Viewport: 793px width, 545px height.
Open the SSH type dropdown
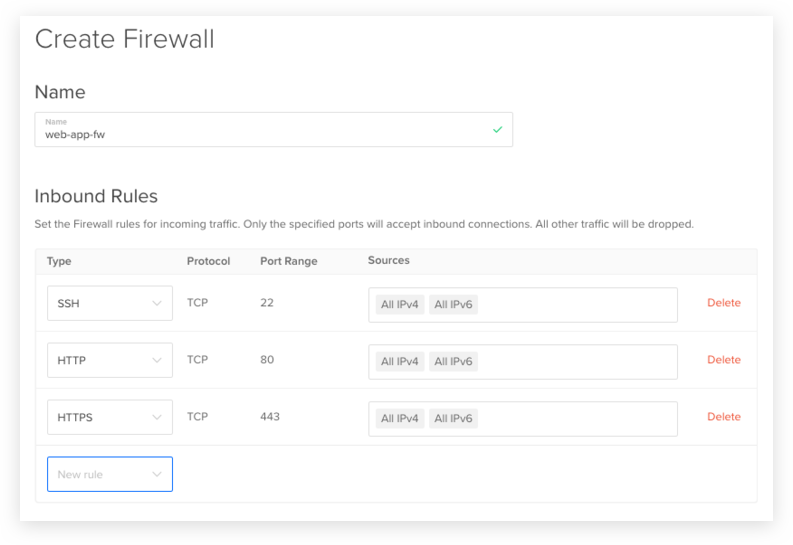tap(110, 303)
